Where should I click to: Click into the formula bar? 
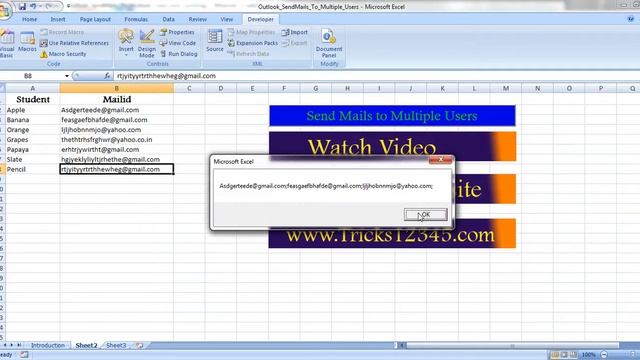click(376, 76)
